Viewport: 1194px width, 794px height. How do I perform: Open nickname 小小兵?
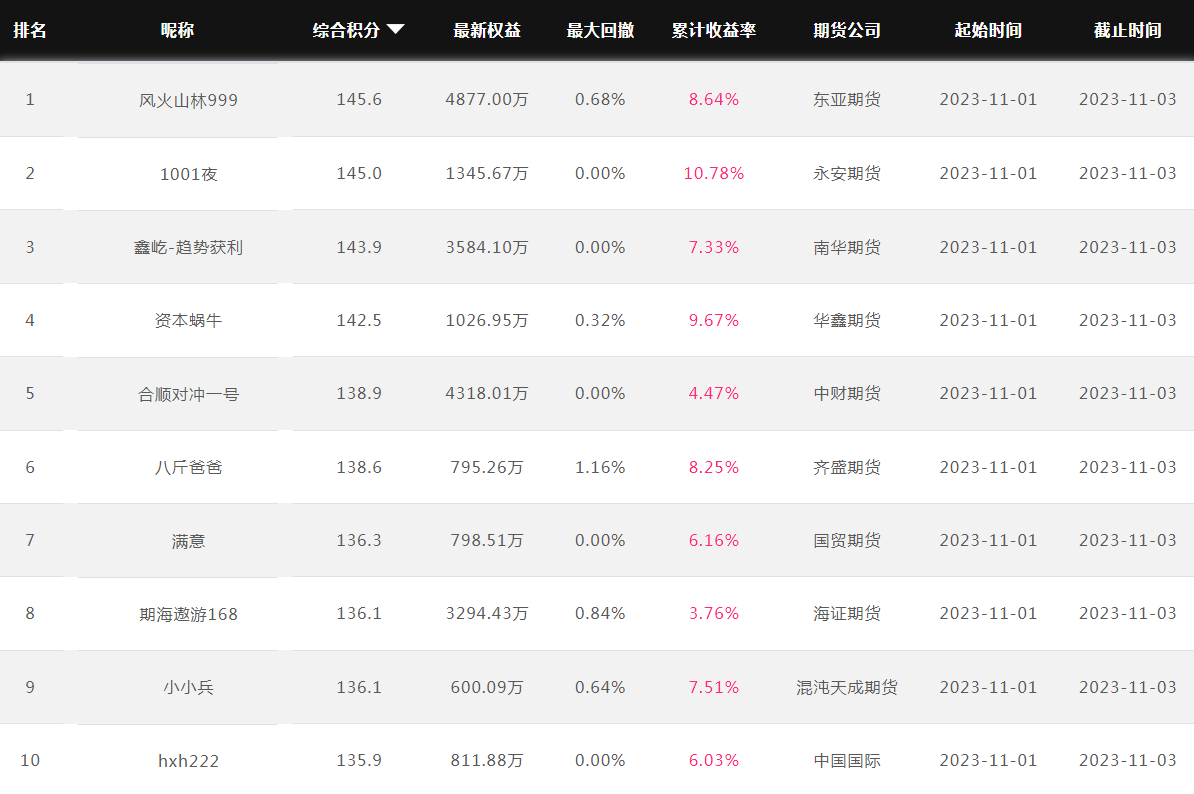click(x=188, y=687)
